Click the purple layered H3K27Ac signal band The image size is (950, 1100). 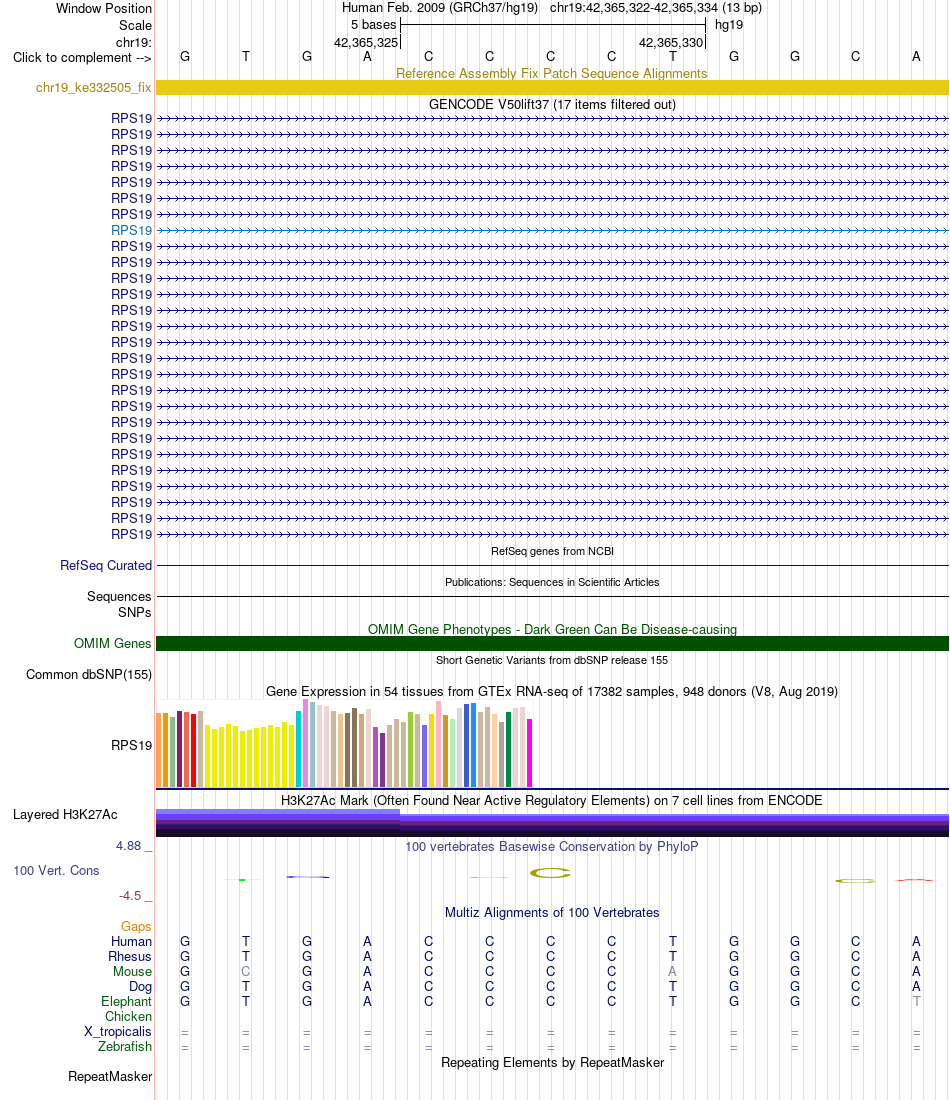(552, 823)
